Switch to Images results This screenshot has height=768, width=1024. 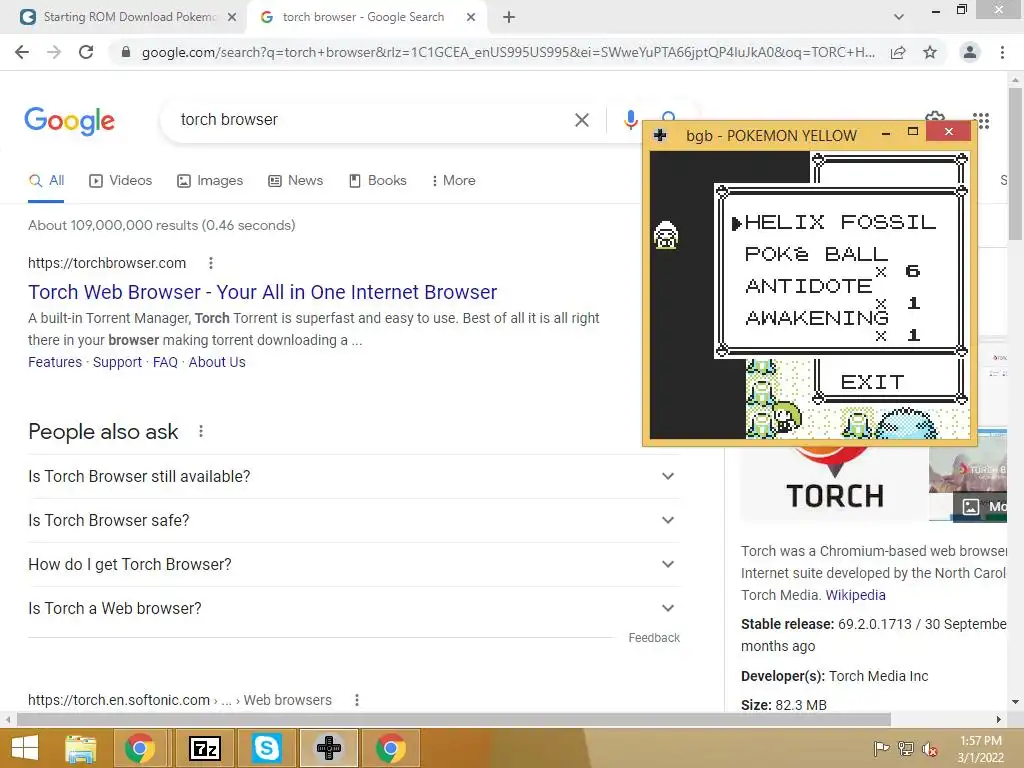[x=210, y=180]
